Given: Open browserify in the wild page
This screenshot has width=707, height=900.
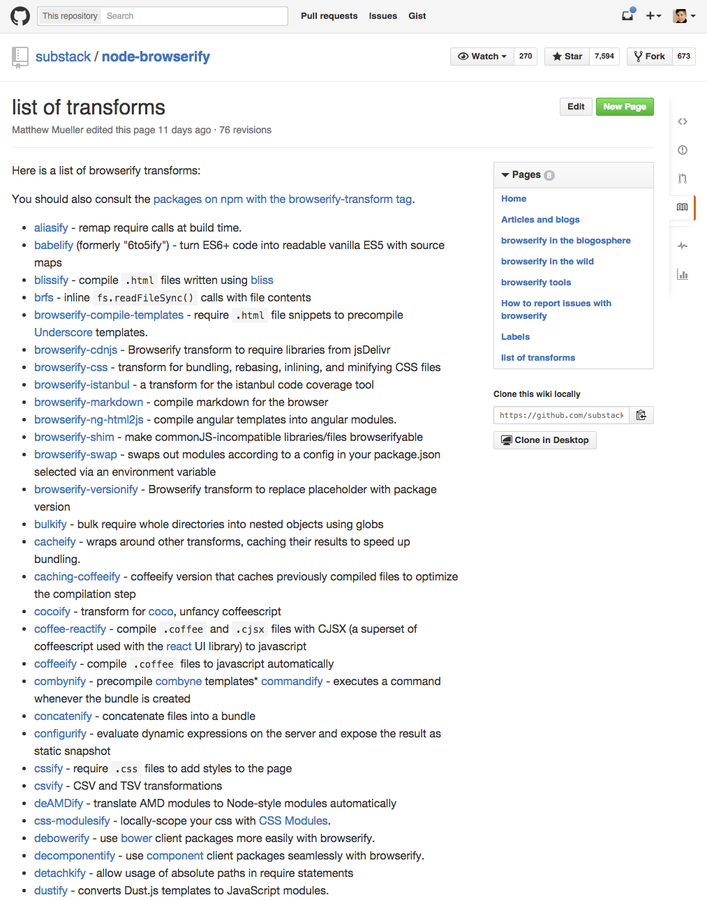Looking at the screenshot, I should coord(547,262).
